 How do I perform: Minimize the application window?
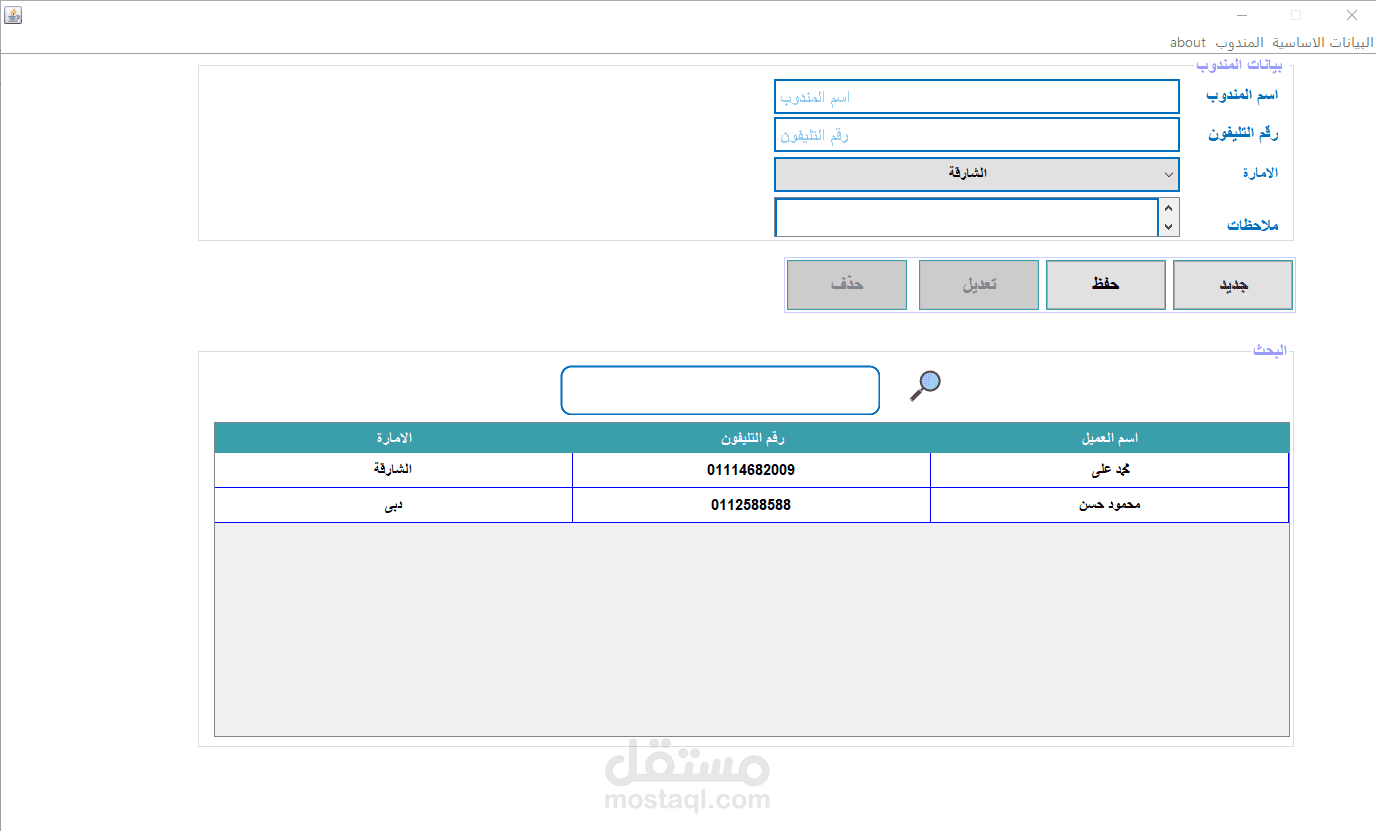click(1241, 15)
